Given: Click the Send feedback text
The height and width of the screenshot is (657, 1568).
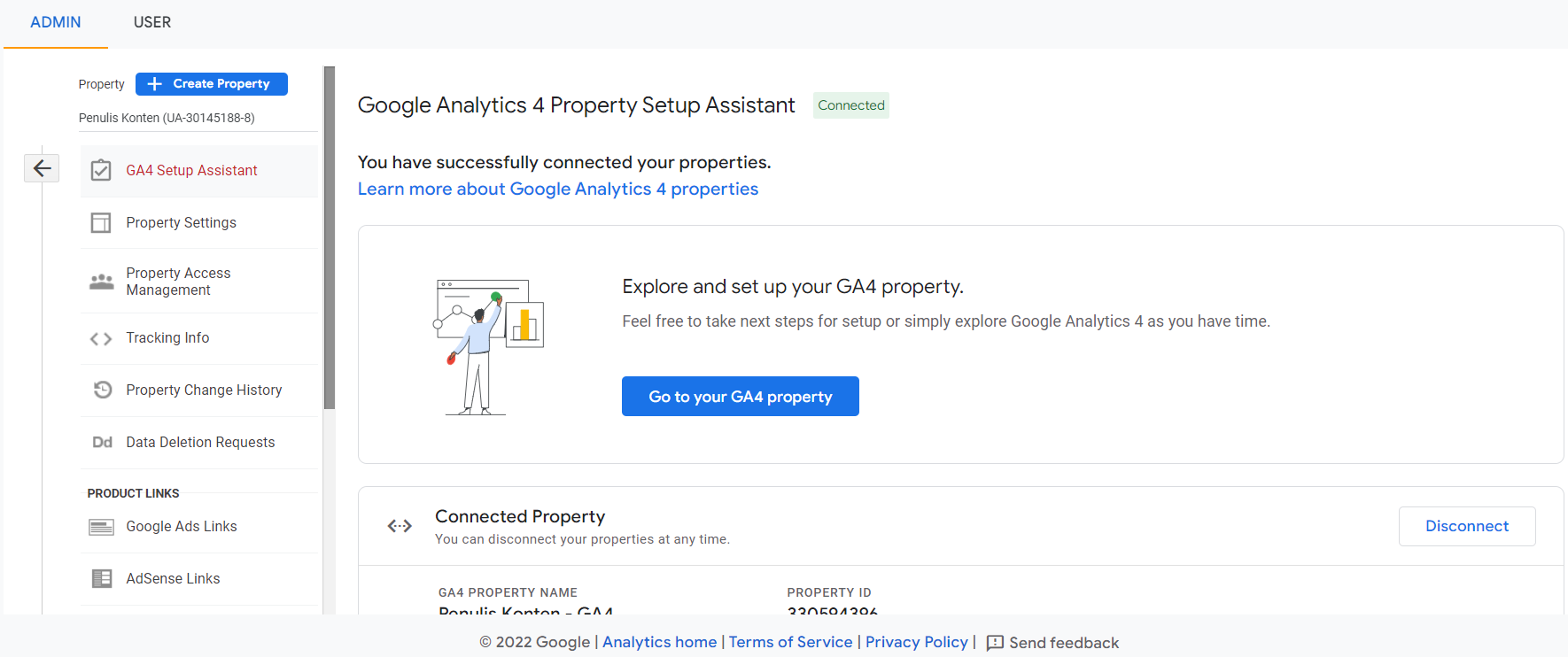Looking at the screenshot, I should (1064, 643).
